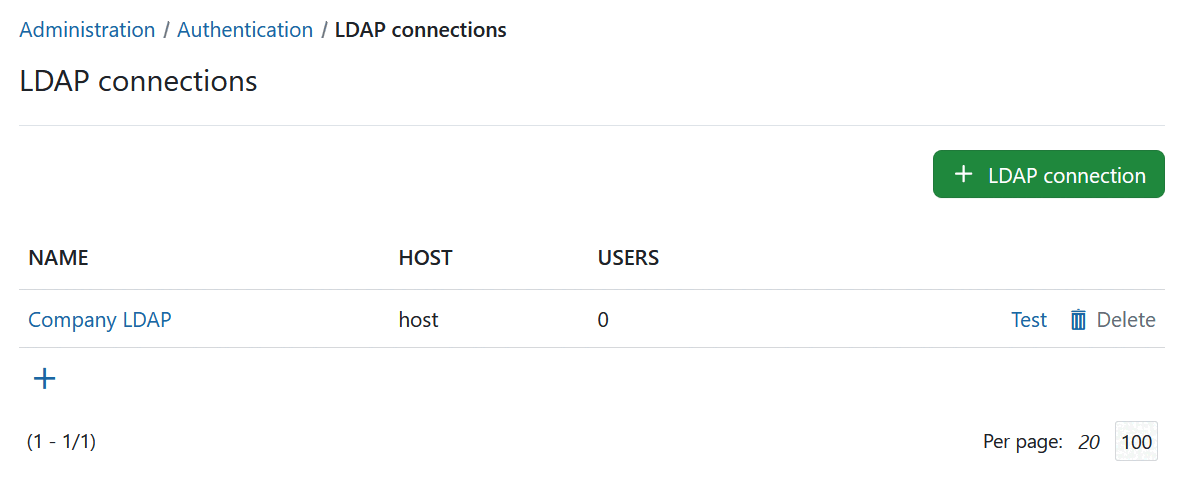The image size is (1191, 481).
Task: Test the Company LDAP connection
Action: 1029,320
